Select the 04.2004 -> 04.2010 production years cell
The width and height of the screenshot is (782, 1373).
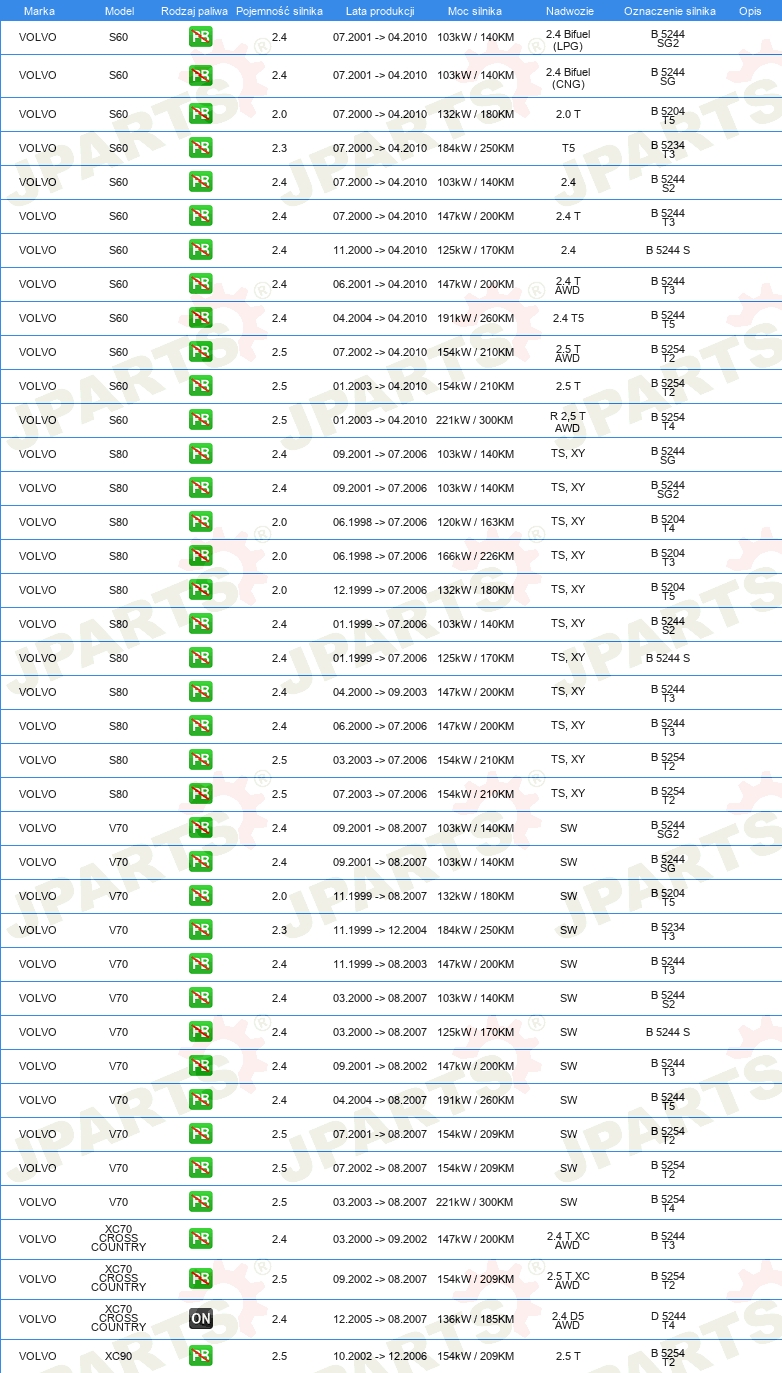click(x=380, y=318)
